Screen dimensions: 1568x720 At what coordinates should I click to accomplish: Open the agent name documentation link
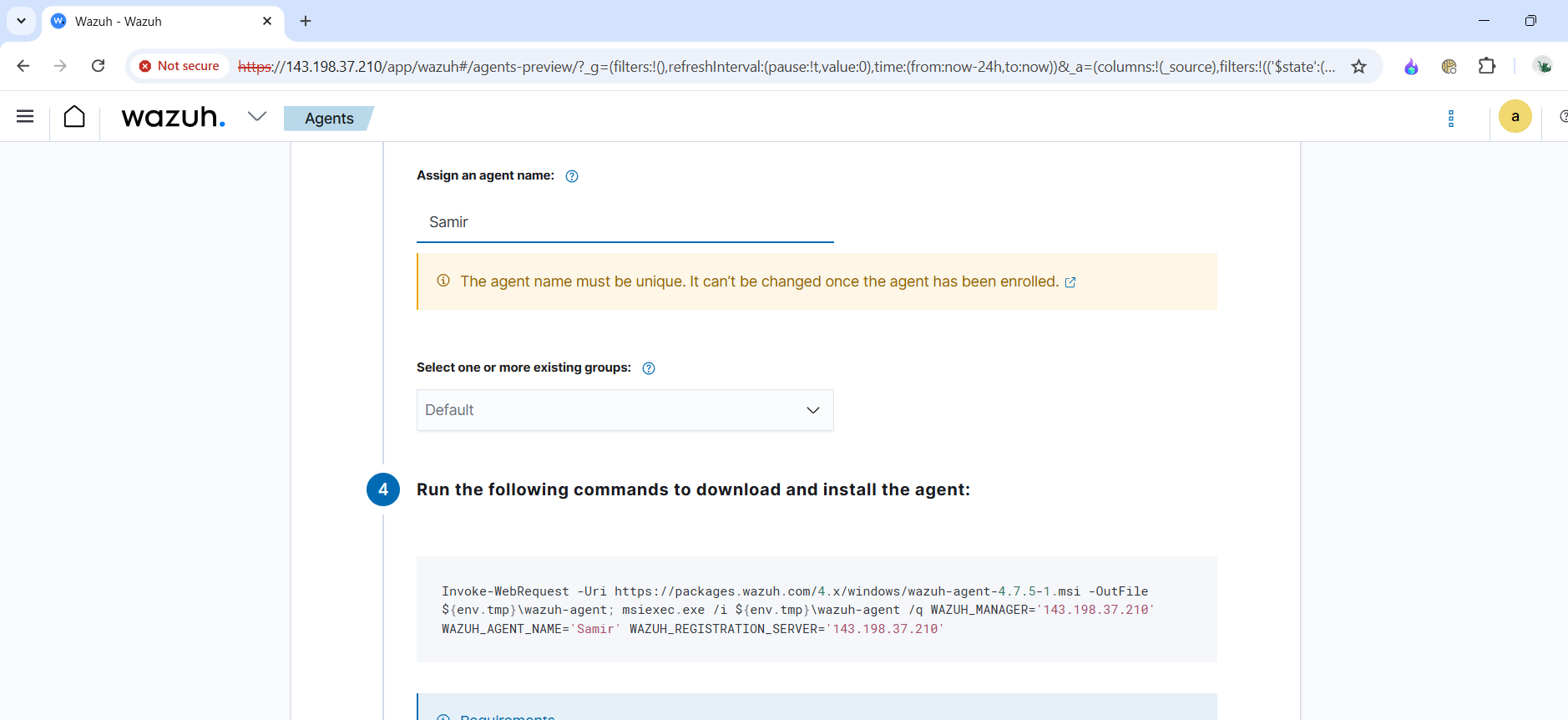tap(1070, 282)
